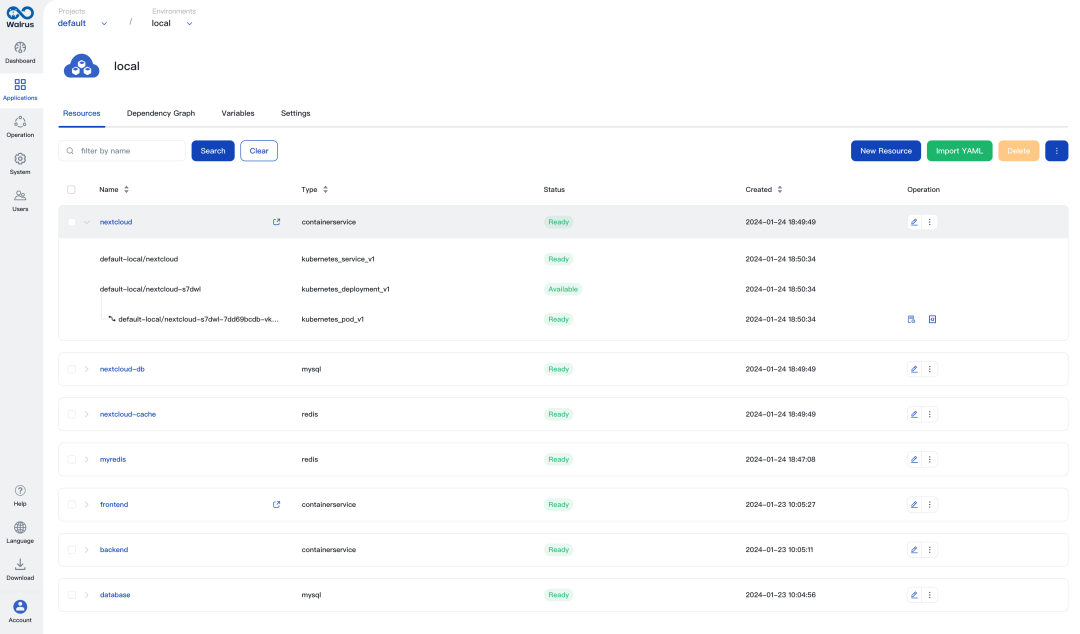Click the Walrus logo

point(20,17)
